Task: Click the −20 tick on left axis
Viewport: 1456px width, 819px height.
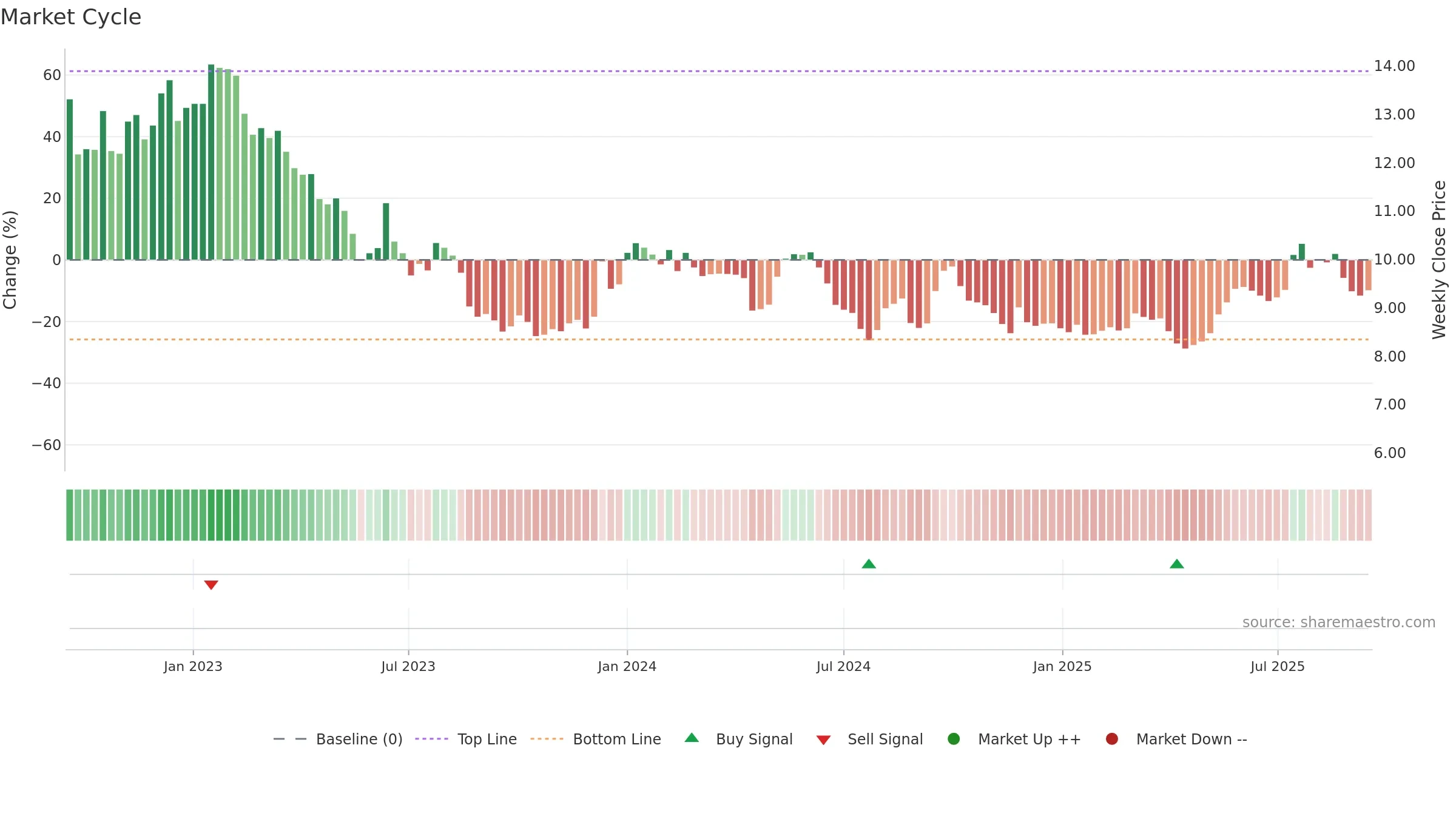Action: (47, 322)
